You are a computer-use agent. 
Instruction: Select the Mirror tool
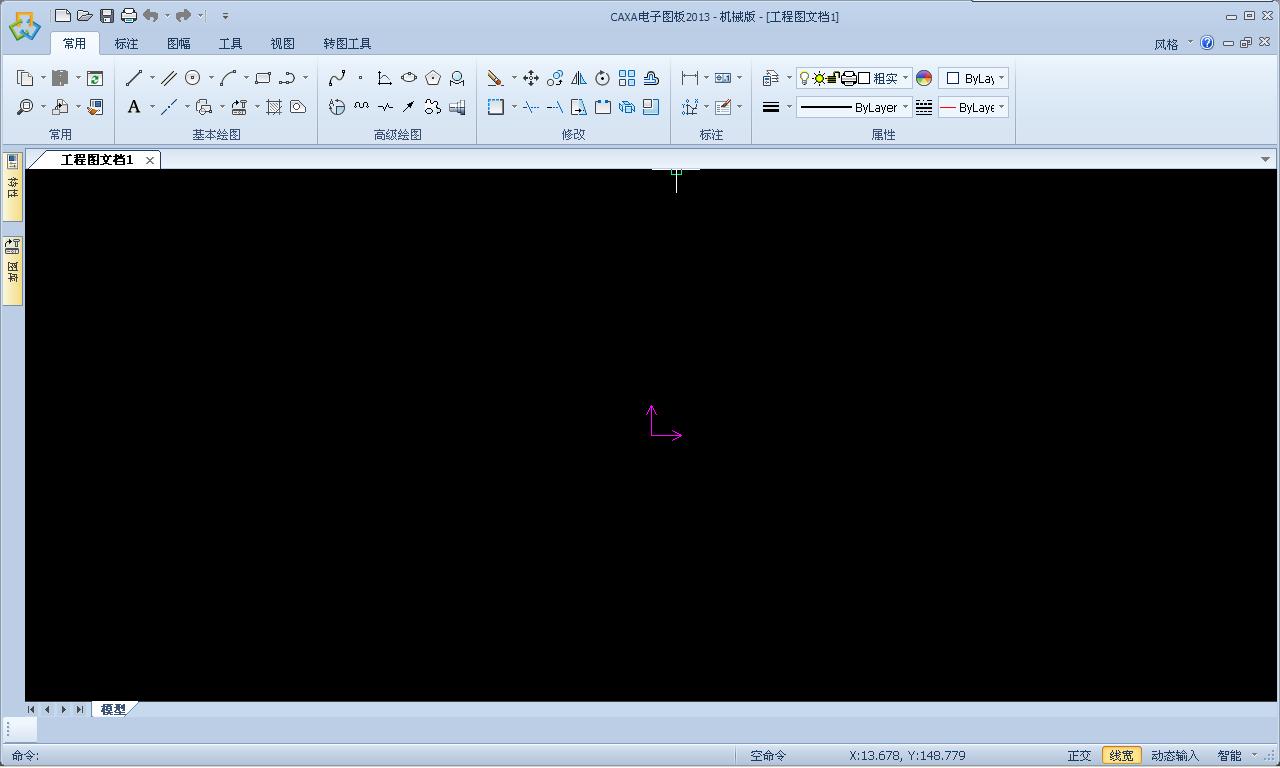pos(579,78)
